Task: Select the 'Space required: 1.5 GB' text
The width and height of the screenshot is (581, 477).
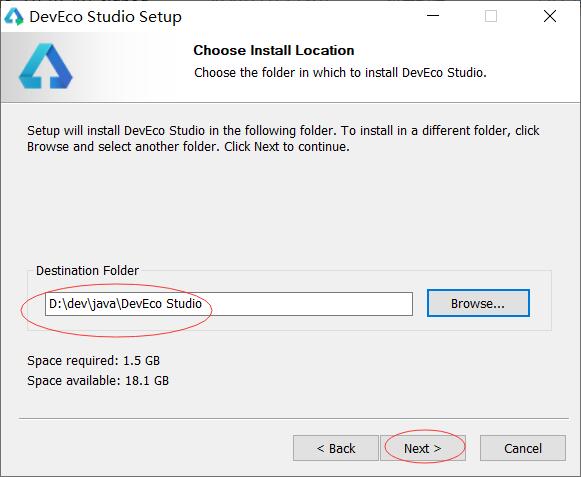Action: [93, 360]
